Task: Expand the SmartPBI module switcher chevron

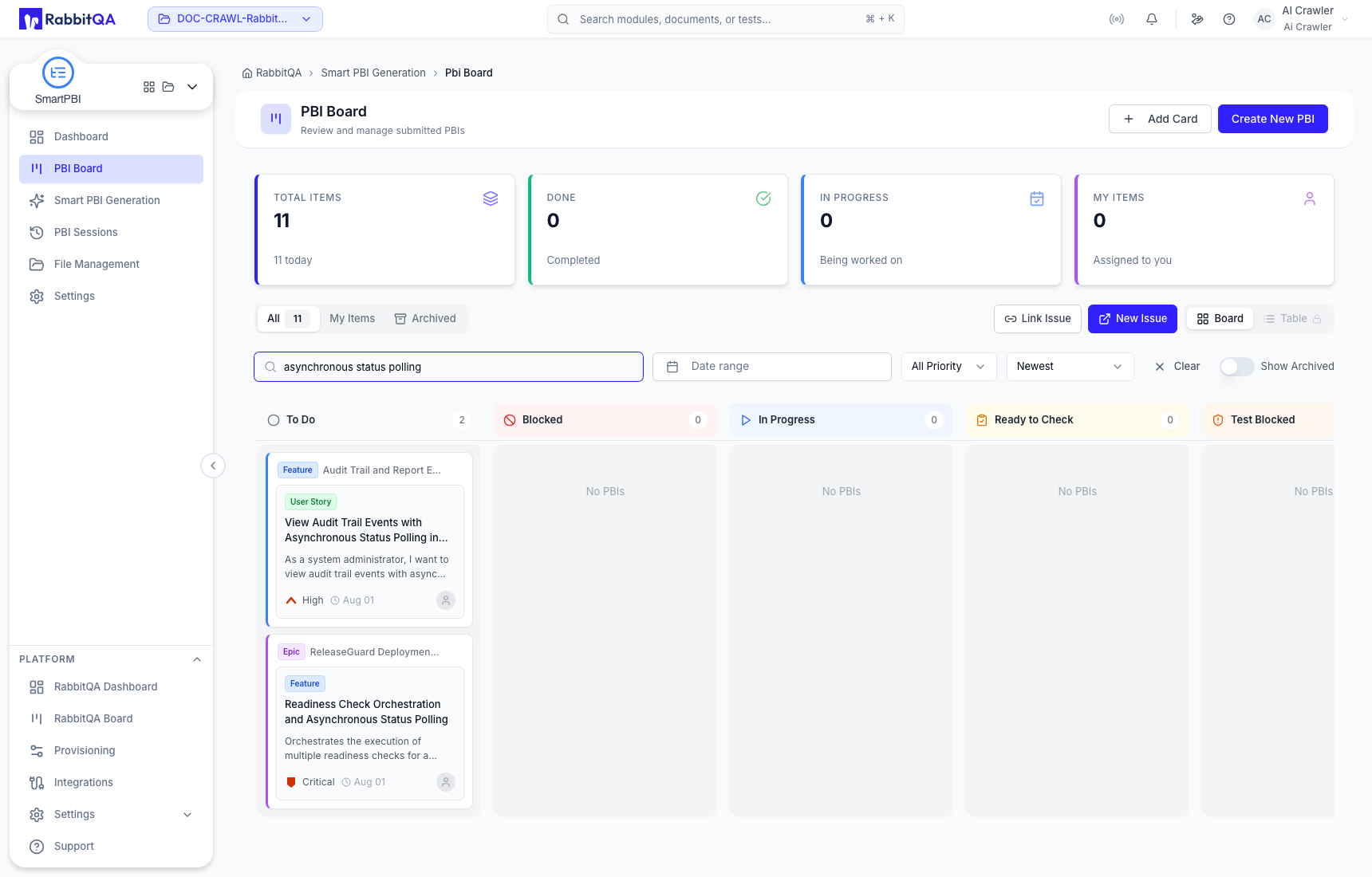Action: click(192, 87)
